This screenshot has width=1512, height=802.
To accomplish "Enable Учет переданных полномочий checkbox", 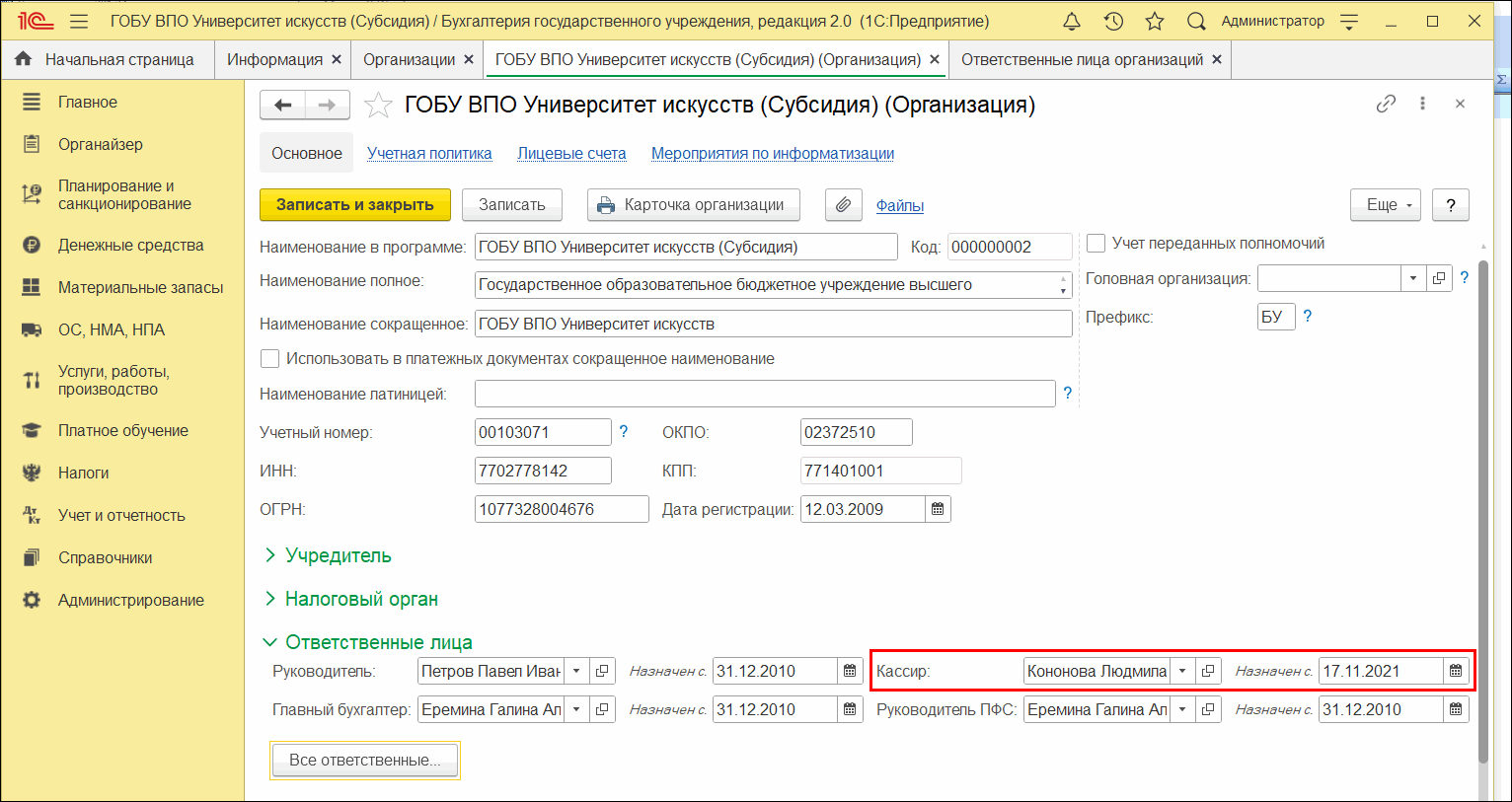I will [x=1096, y=243].
